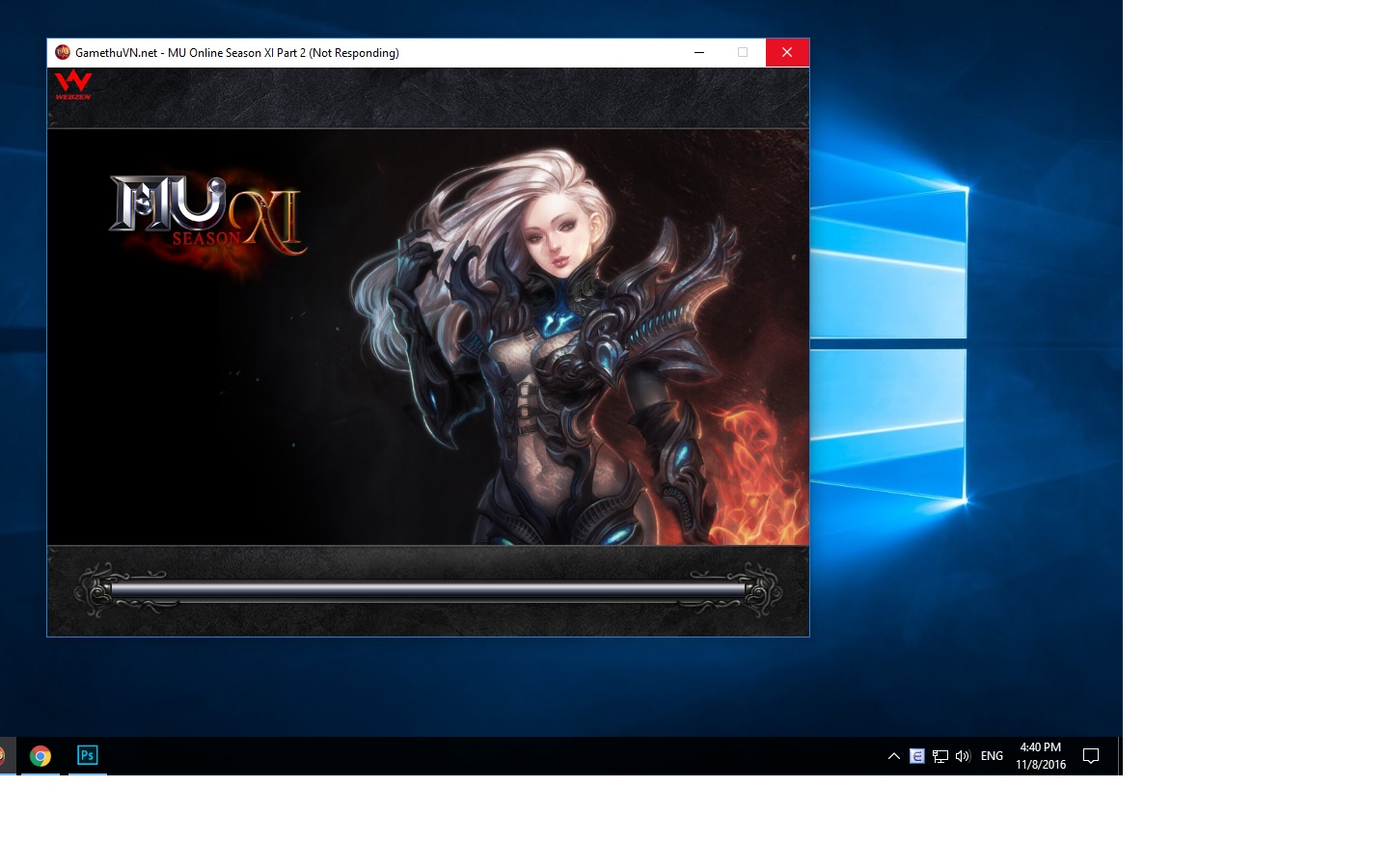Switch to Photoshop in the taskbar
The height and width of the screenshot is (868, 1389).
(88, 756)
